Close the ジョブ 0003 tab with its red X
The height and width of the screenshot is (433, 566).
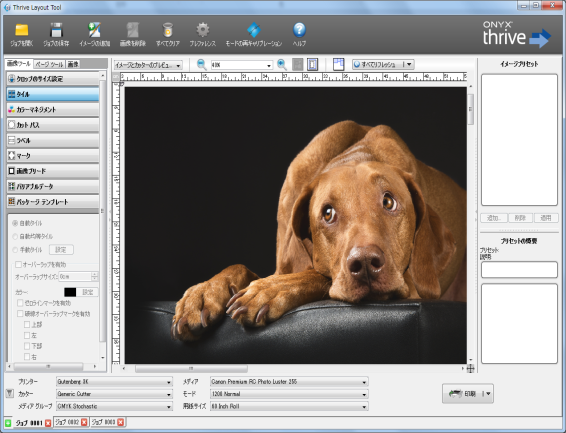pyautogui.click(x=121, y=422)
